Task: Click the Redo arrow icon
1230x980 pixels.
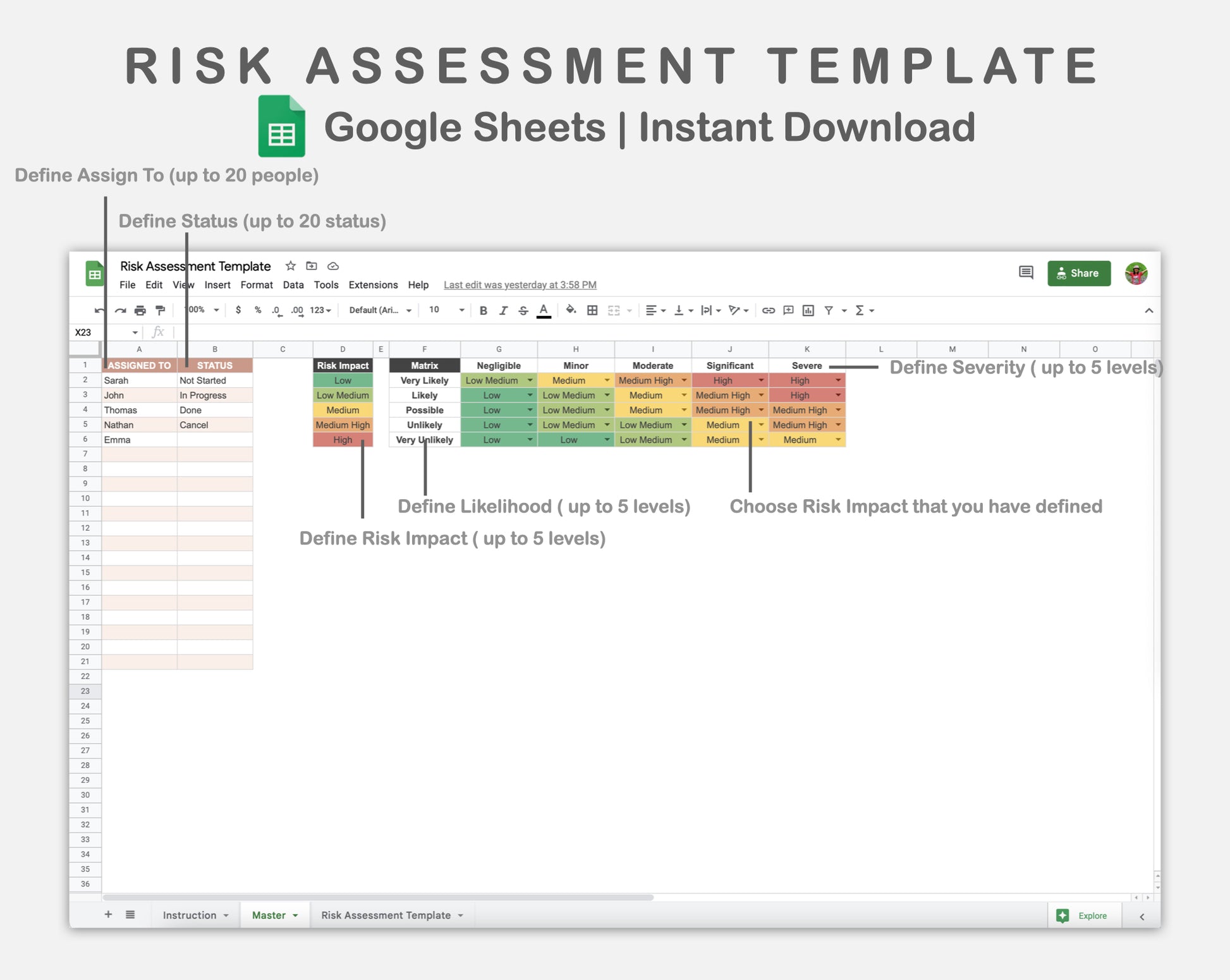Action: pos(120,310)
